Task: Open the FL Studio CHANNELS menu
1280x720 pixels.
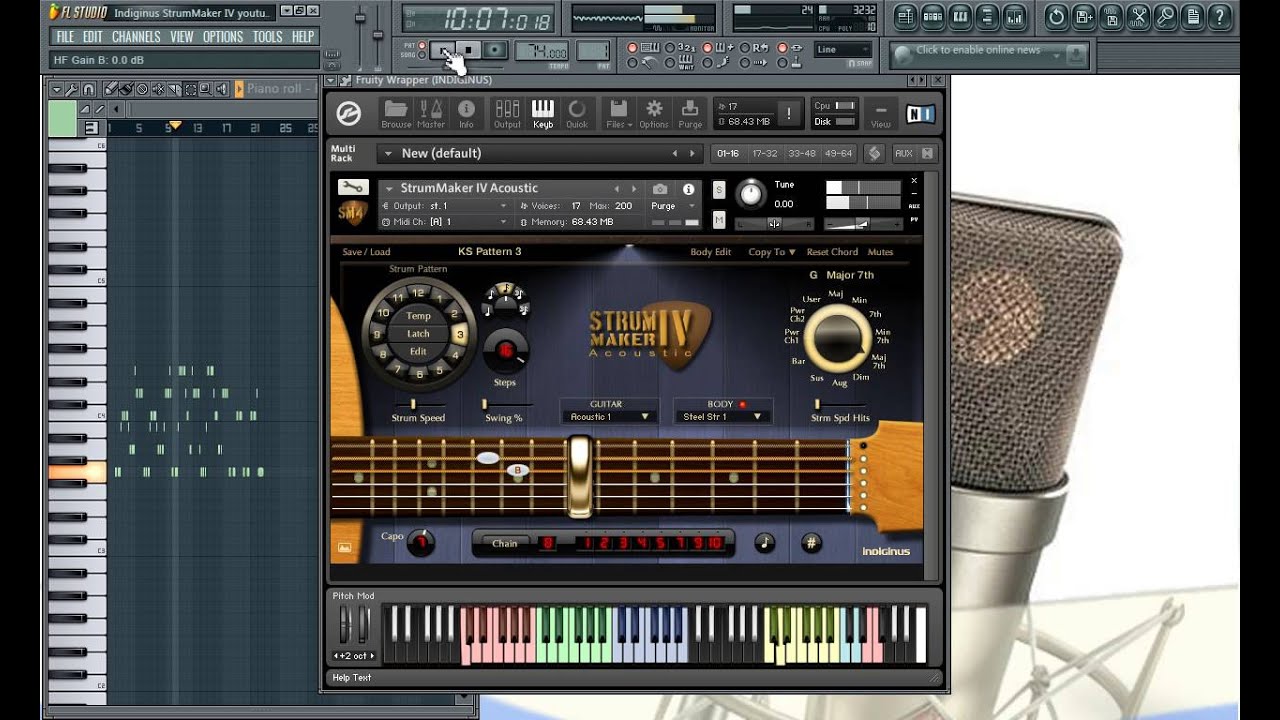Action: click(x=136, y=36)
